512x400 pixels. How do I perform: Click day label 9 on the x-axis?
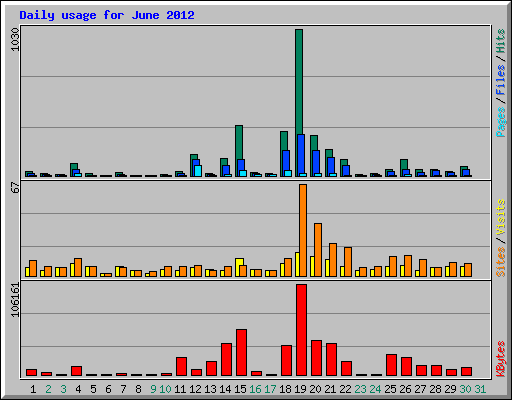point(153,389)
